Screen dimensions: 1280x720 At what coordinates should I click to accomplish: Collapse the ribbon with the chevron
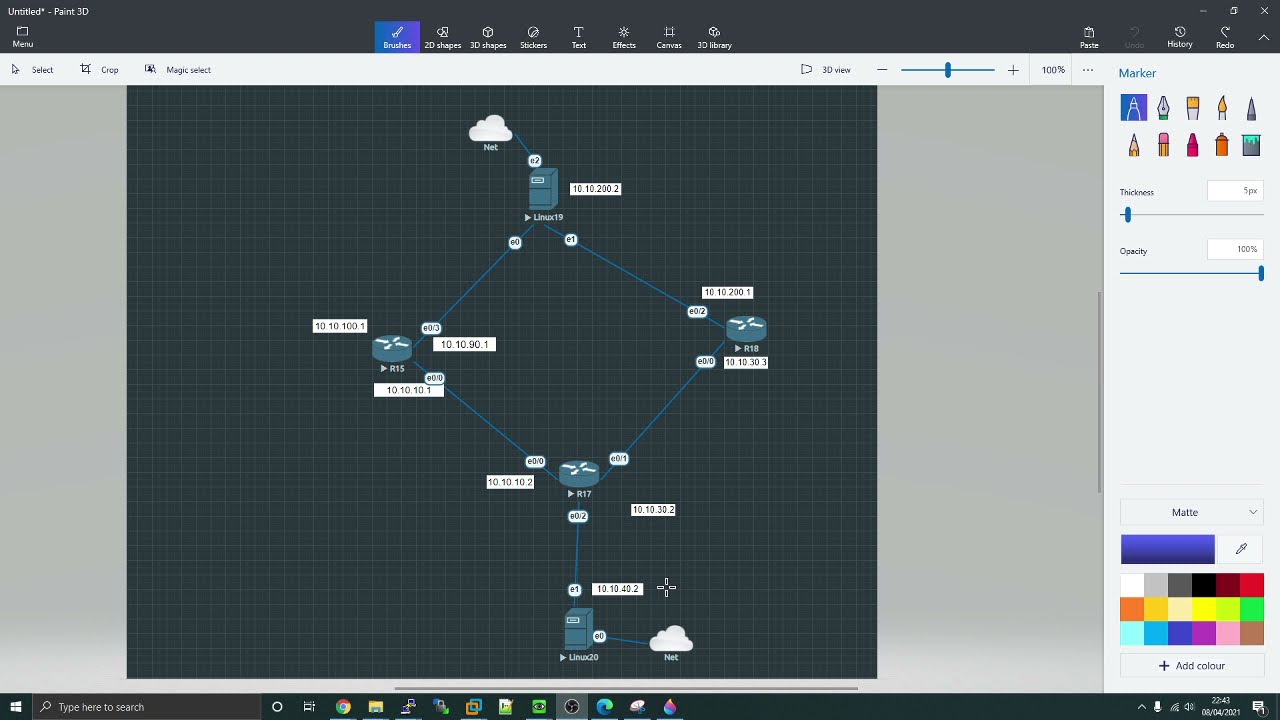[1264, 37]
